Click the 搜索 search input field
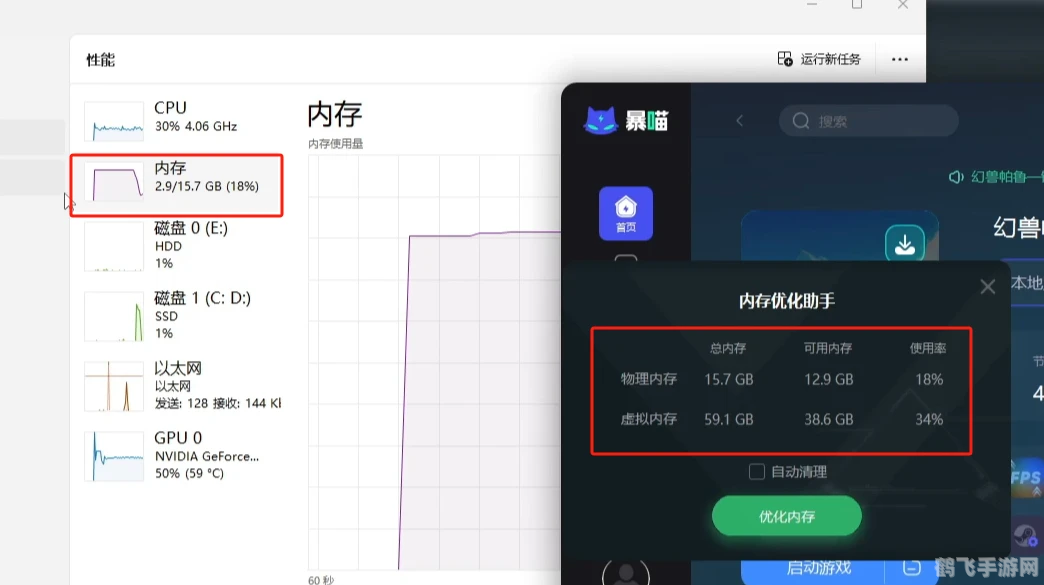Image resolution: width=1044 pixels, height=585 pixels. click(x=870, y=121)
